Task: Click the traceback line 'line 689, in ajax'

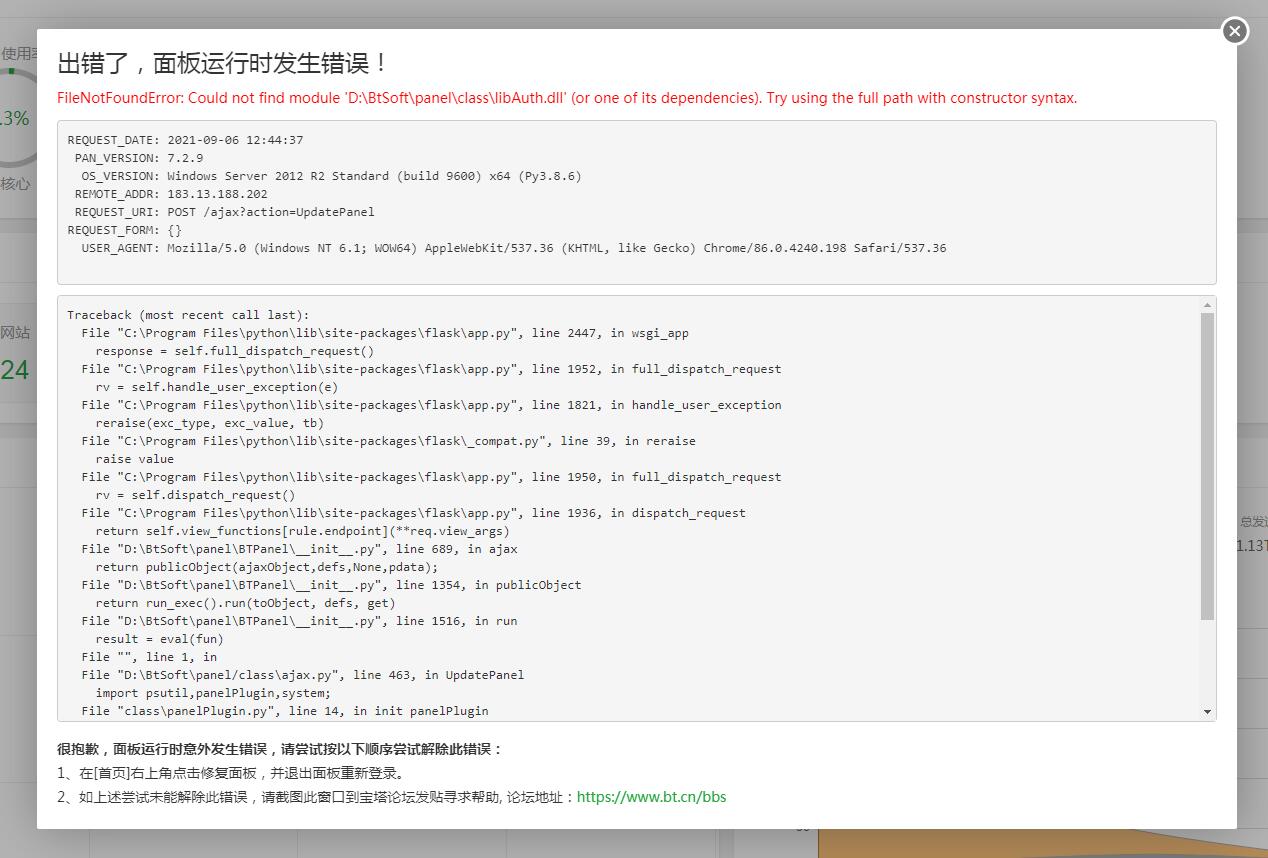Action: tap(299, 549)
